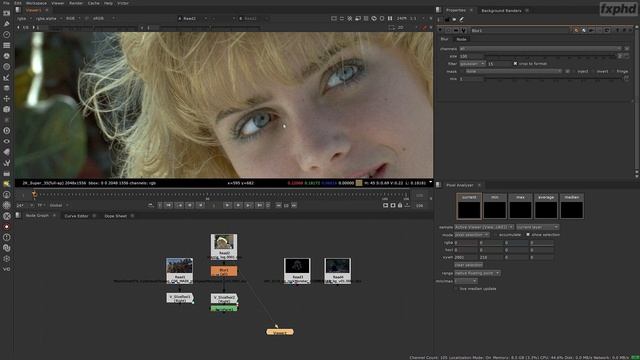This screenshot has width=640, height=360.
Task: Open the Channel nodes toolbar menu
Action: coord(7,45)
